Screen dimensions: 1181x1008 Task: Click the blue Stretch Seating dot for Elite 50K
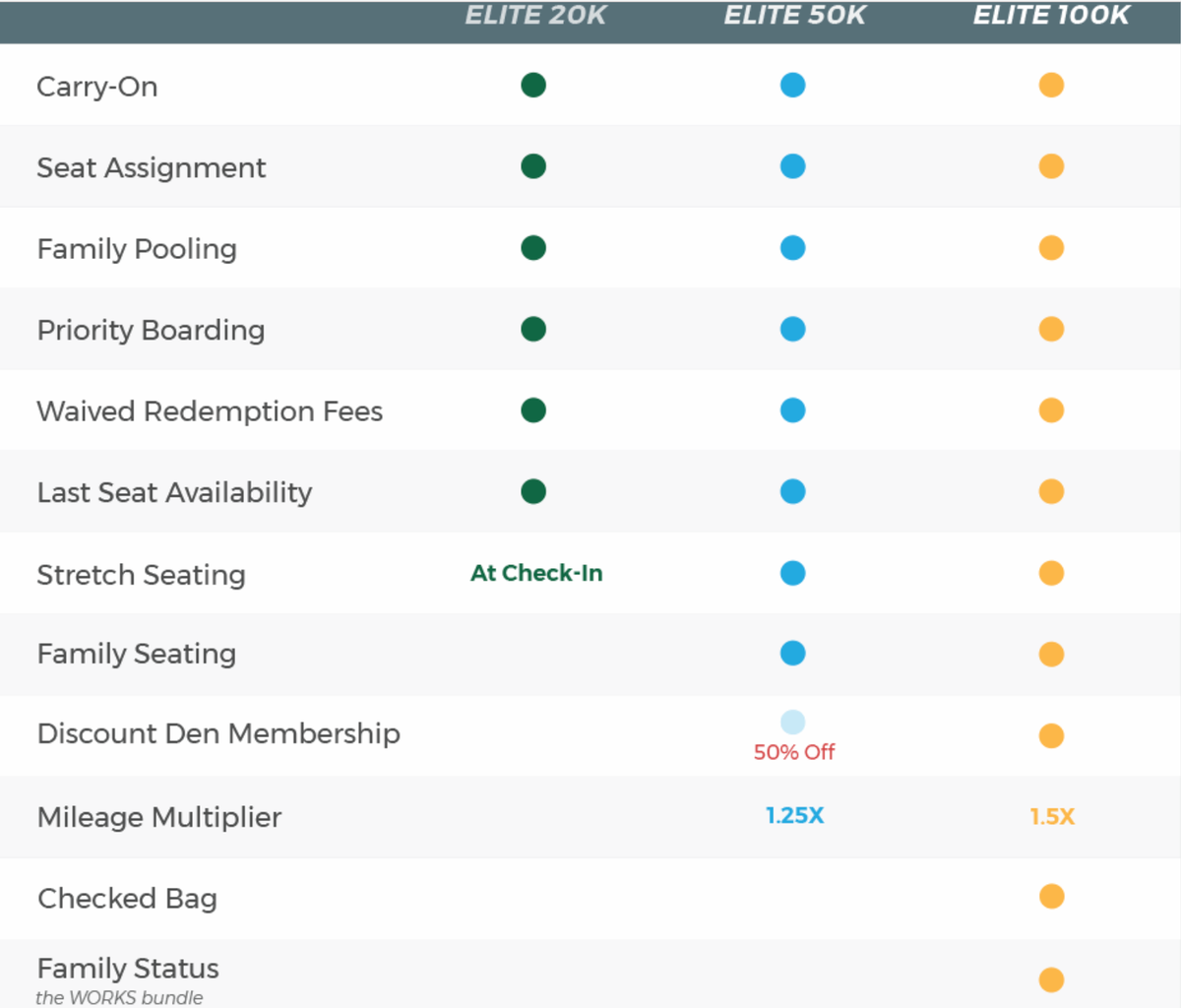(x=793, y=573)
